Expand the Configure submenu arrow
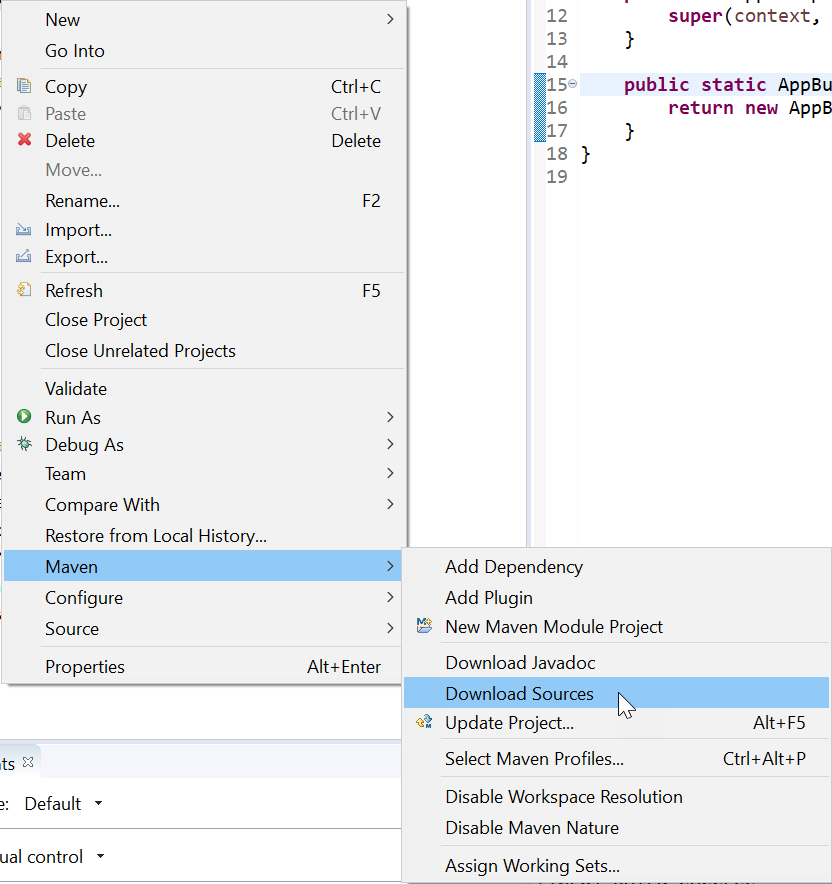 point(390,597)
